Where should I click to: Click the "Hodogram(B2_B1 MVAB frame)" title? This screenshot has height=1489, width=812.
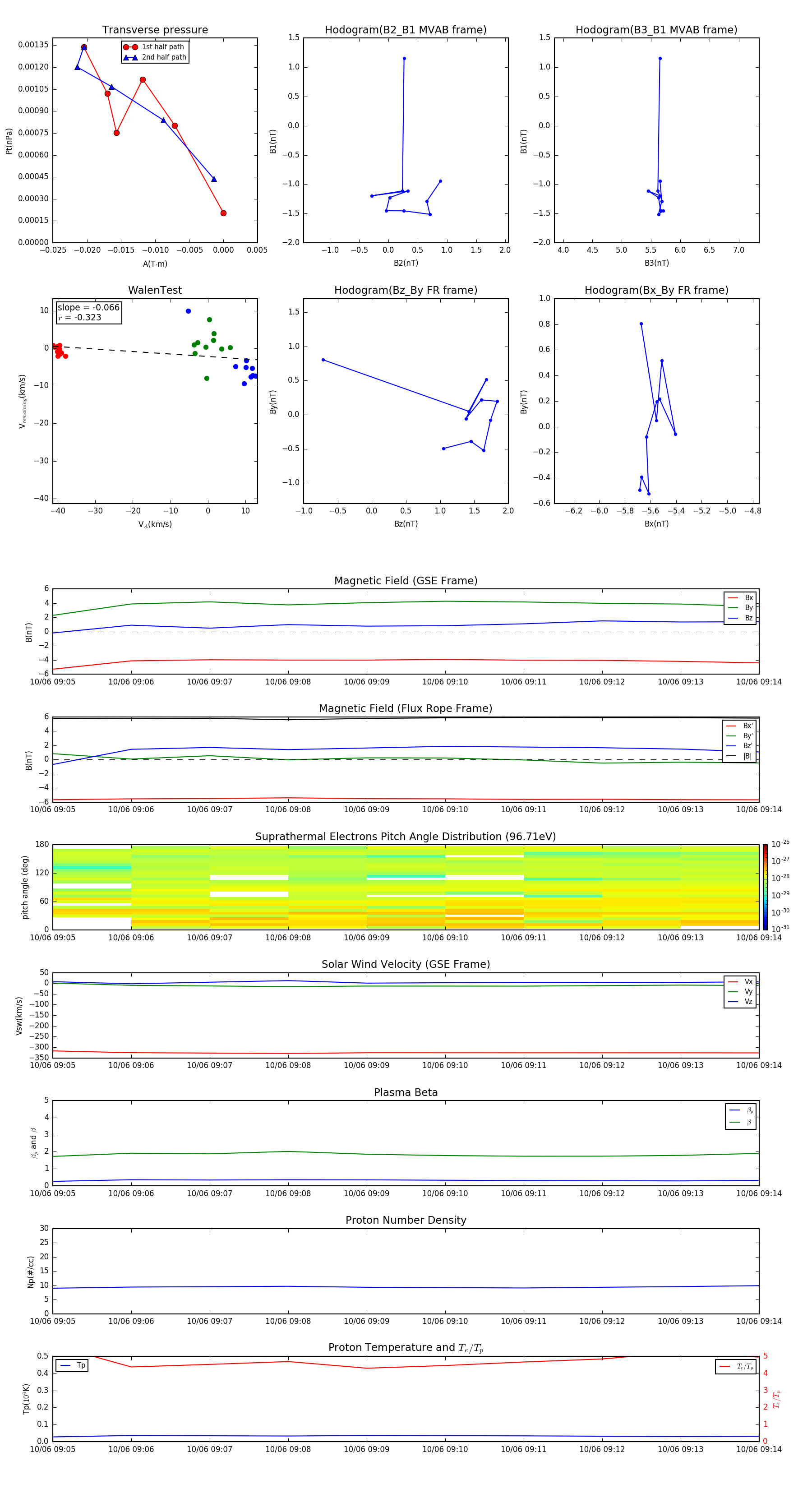pos(406,30)
